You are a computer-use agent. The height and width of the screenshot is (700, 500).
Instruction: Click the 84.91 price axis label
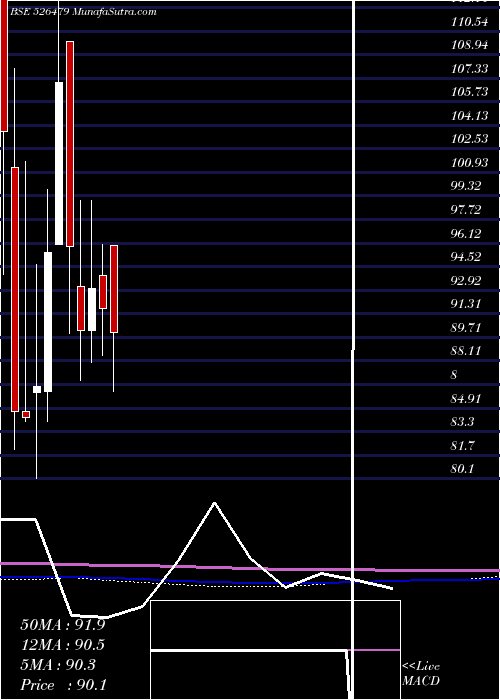[x=466, y=398]
